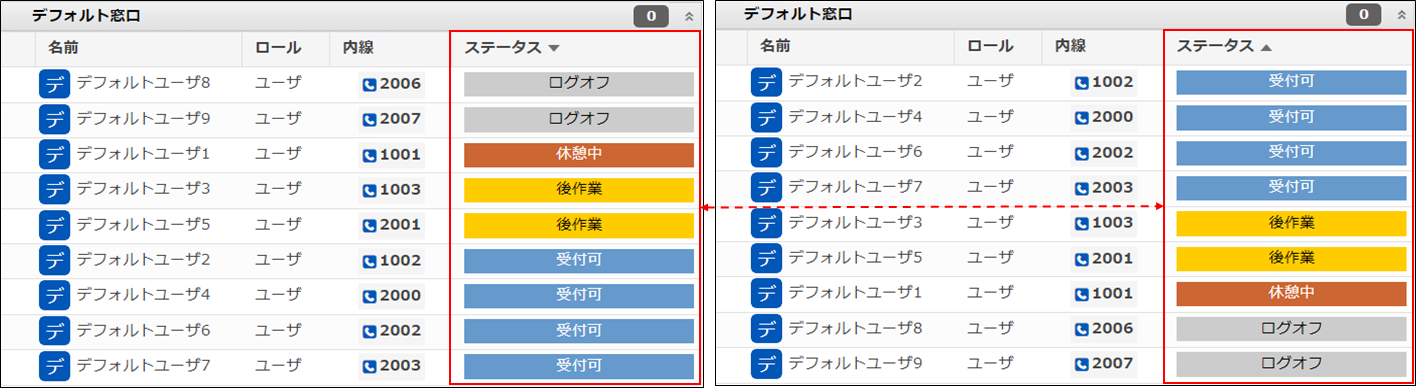Select デフォルトユーザ2 avatar icon in left panel
Image resolution: width=1416 pixels, height=388 pixels.
[54, 261]
